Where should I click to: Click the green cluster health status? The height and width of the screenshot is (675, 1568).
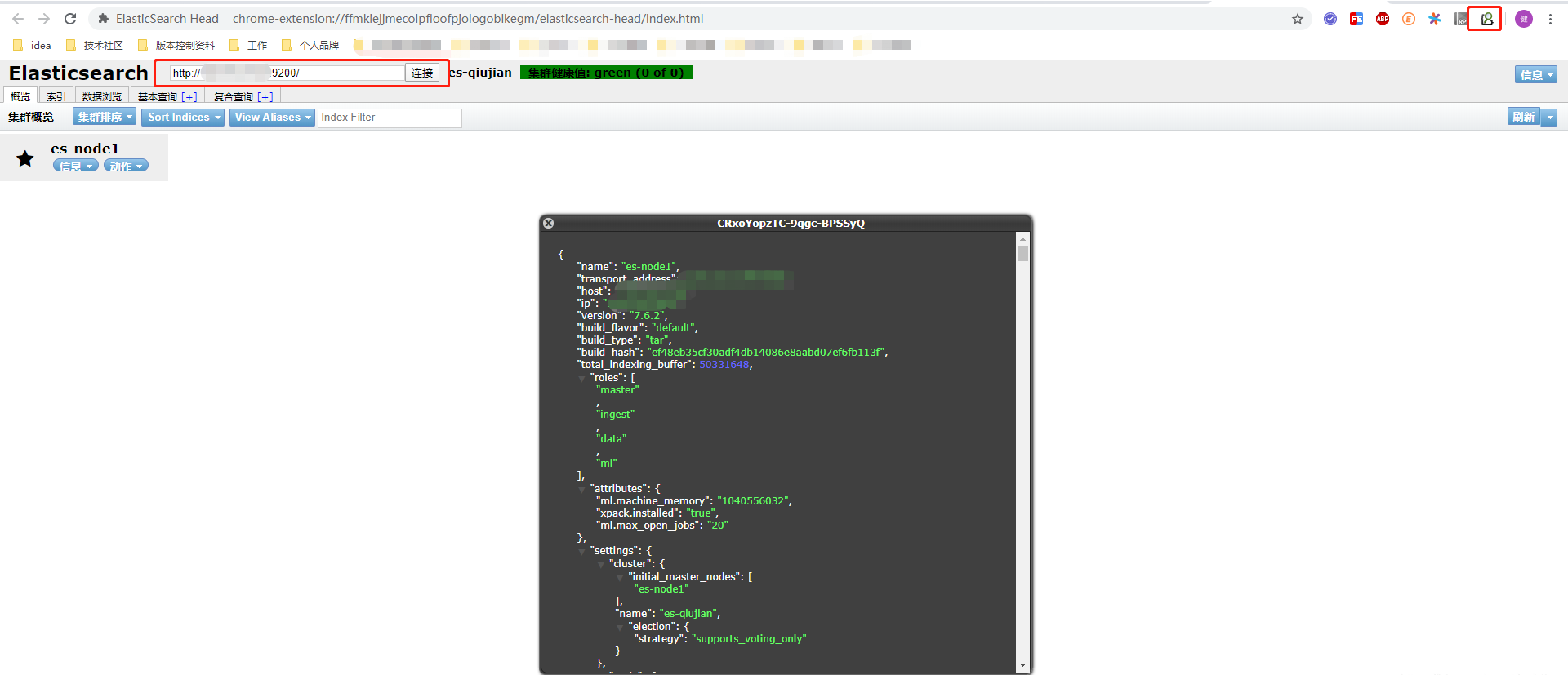pyautogui.click(x=606, y=73)
